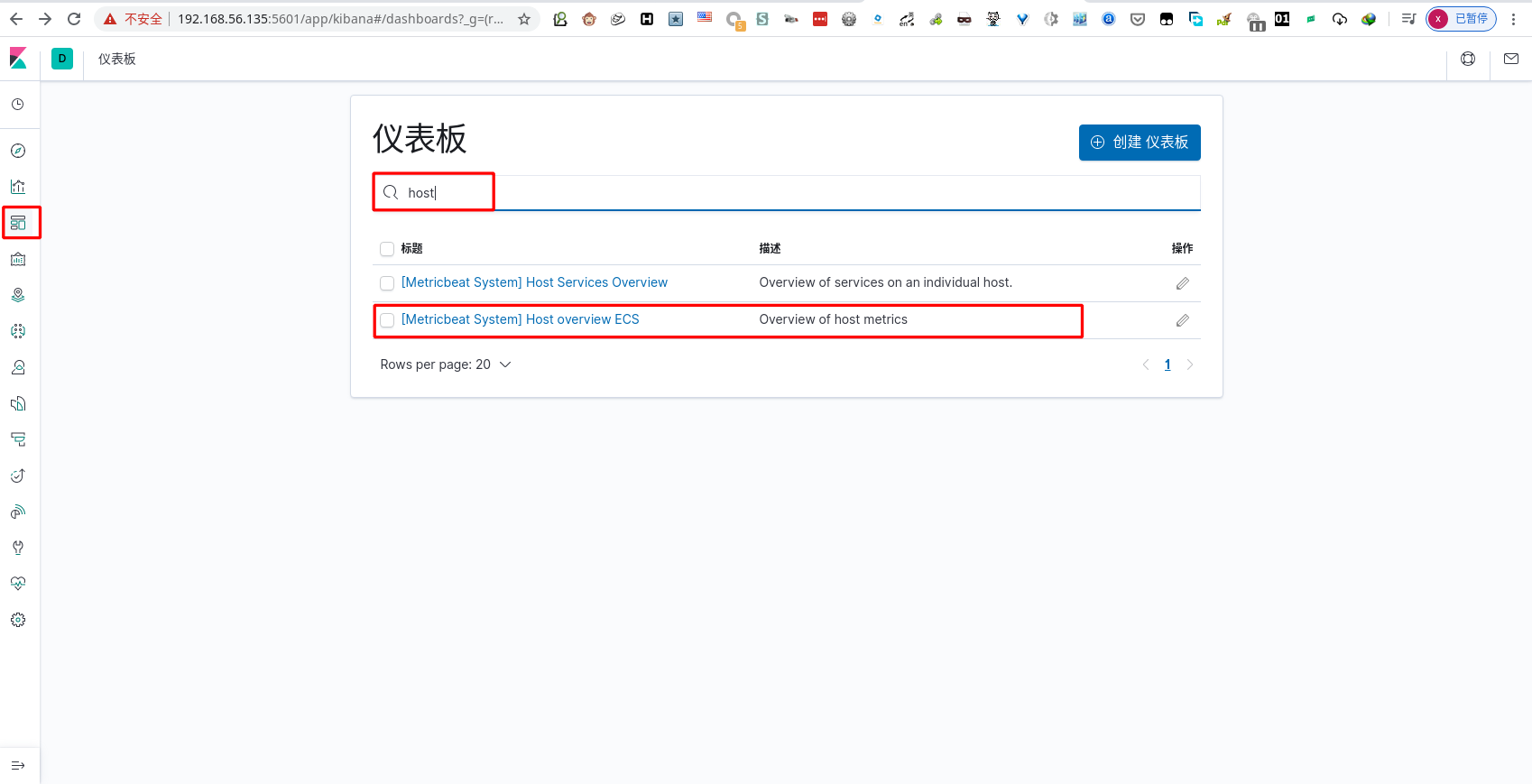The image size is (1532, 784).
Task: Open the newsfeed mail icon
Action: coord(1511,59)
